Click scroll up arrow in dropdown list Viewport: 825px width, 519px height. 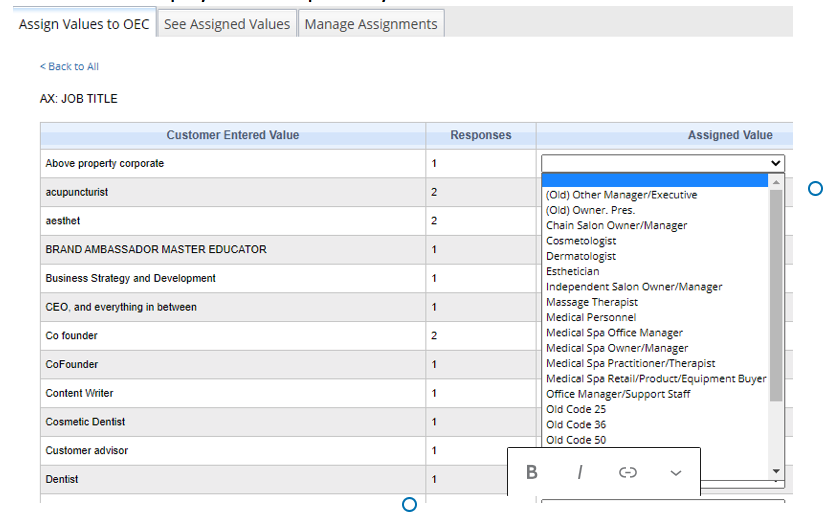tap(776, 181)
